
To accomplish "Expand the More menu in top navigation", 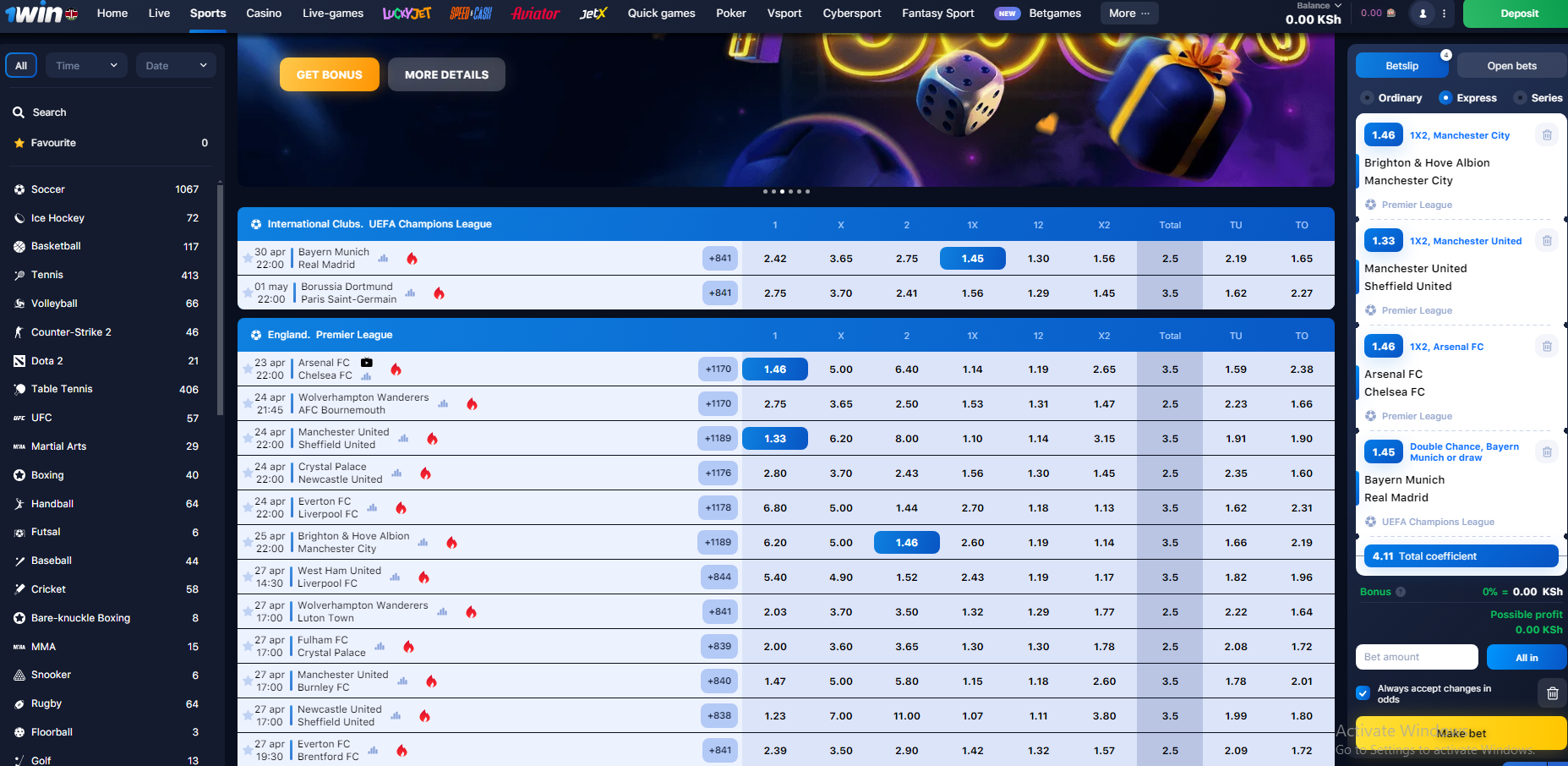I will [1129, 14].
